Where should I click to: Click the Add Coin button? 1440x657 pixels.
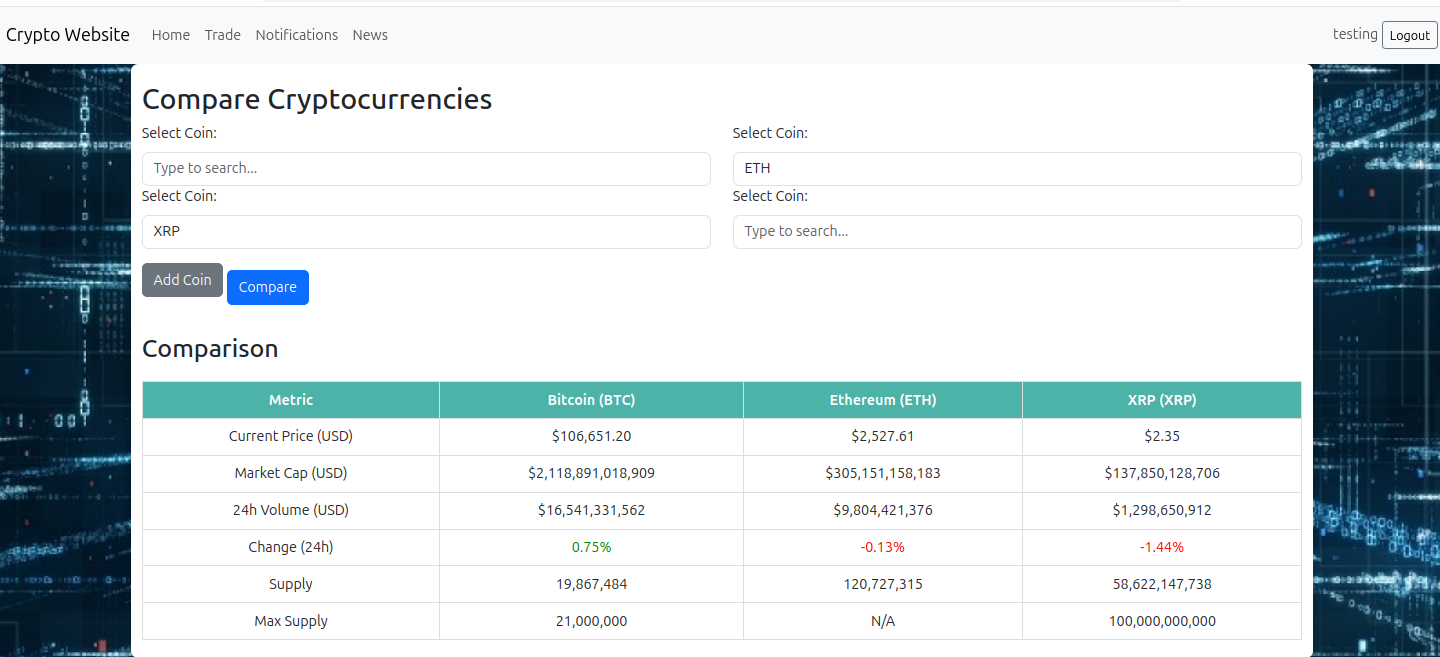182,280
